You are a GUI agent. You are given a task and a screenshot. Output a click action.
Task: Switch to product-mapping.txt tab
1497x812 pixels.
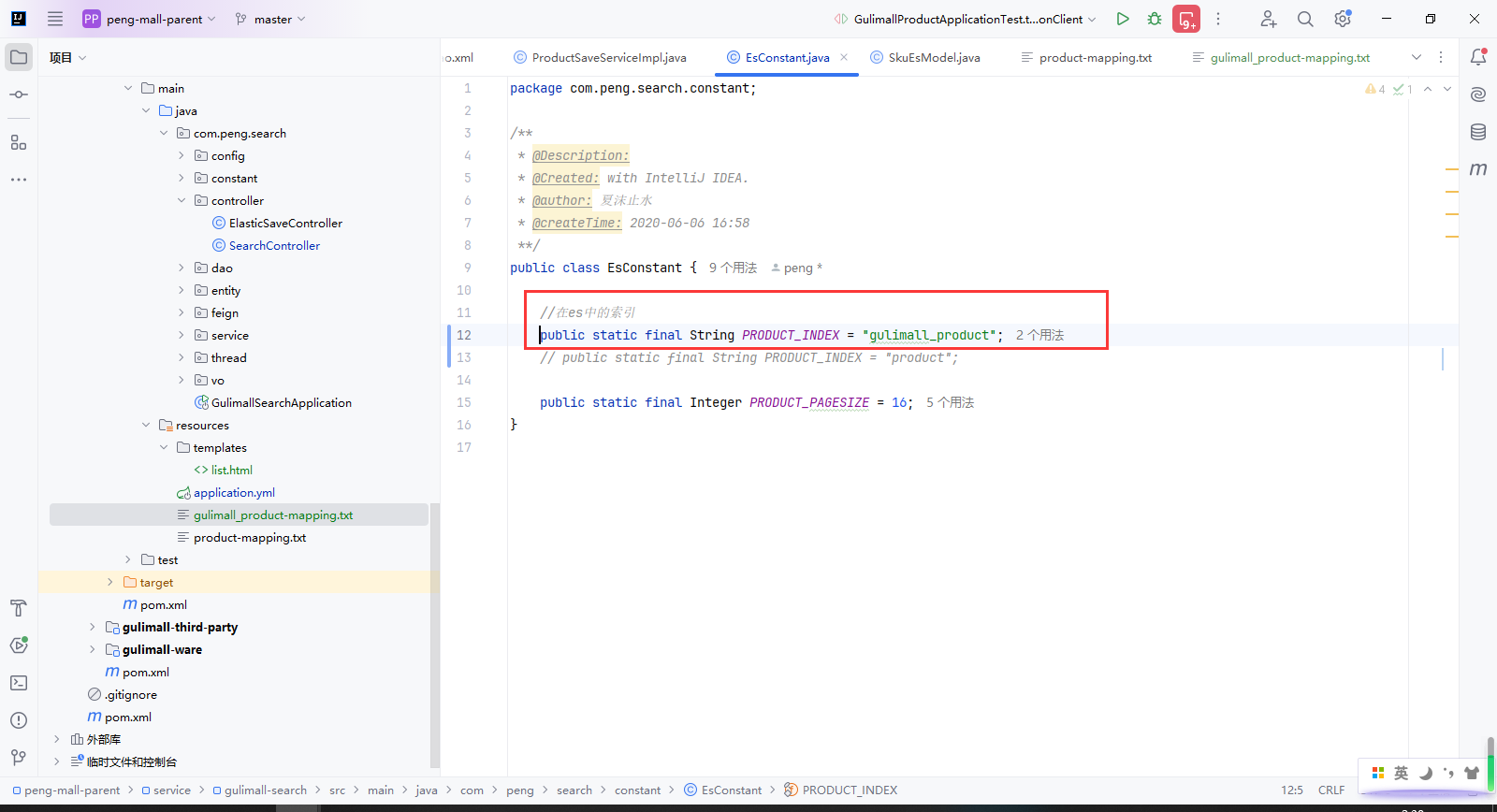(x=1086, y=57)
